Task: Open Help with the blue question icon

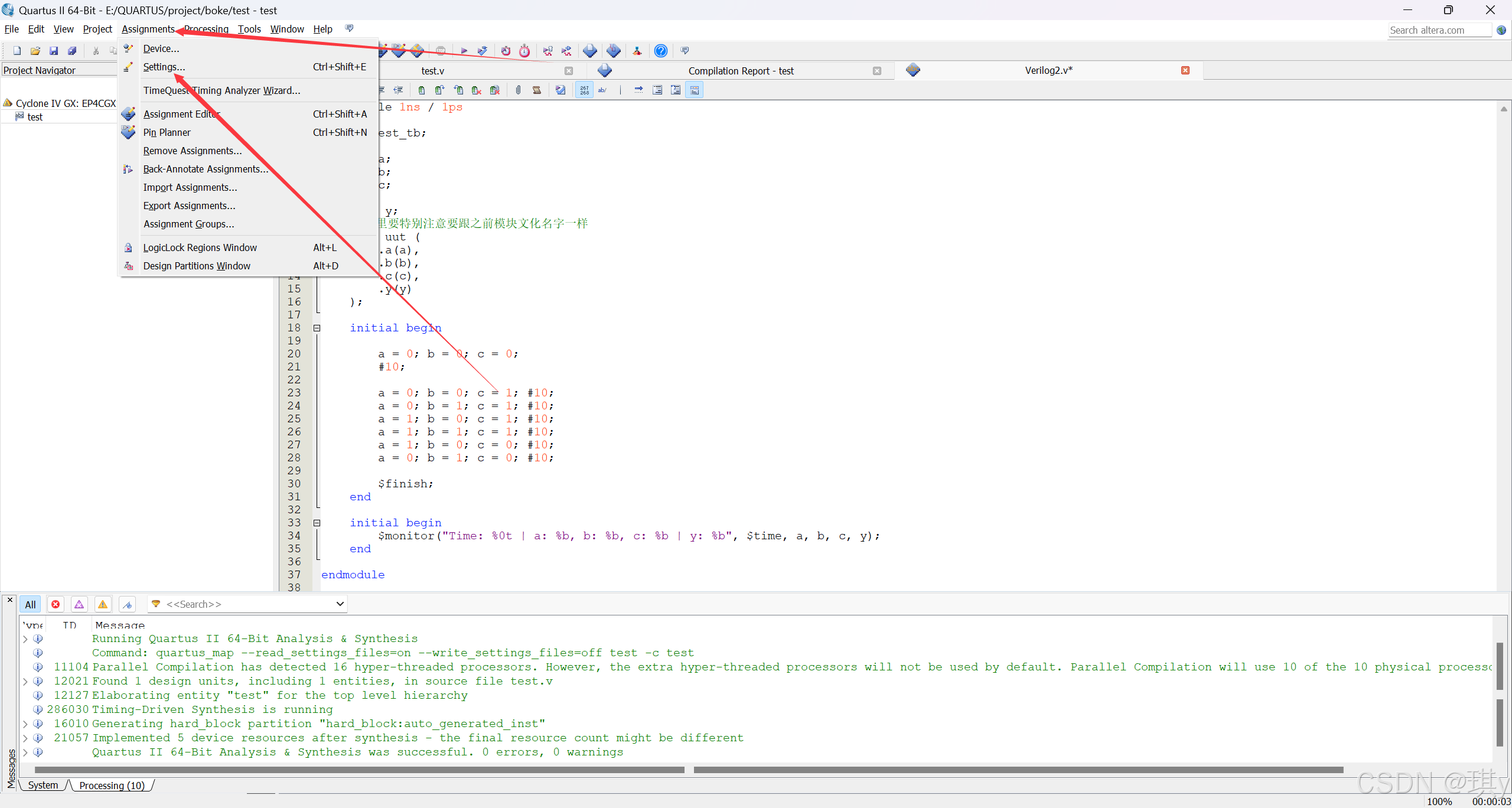Action: pos(661,51)
